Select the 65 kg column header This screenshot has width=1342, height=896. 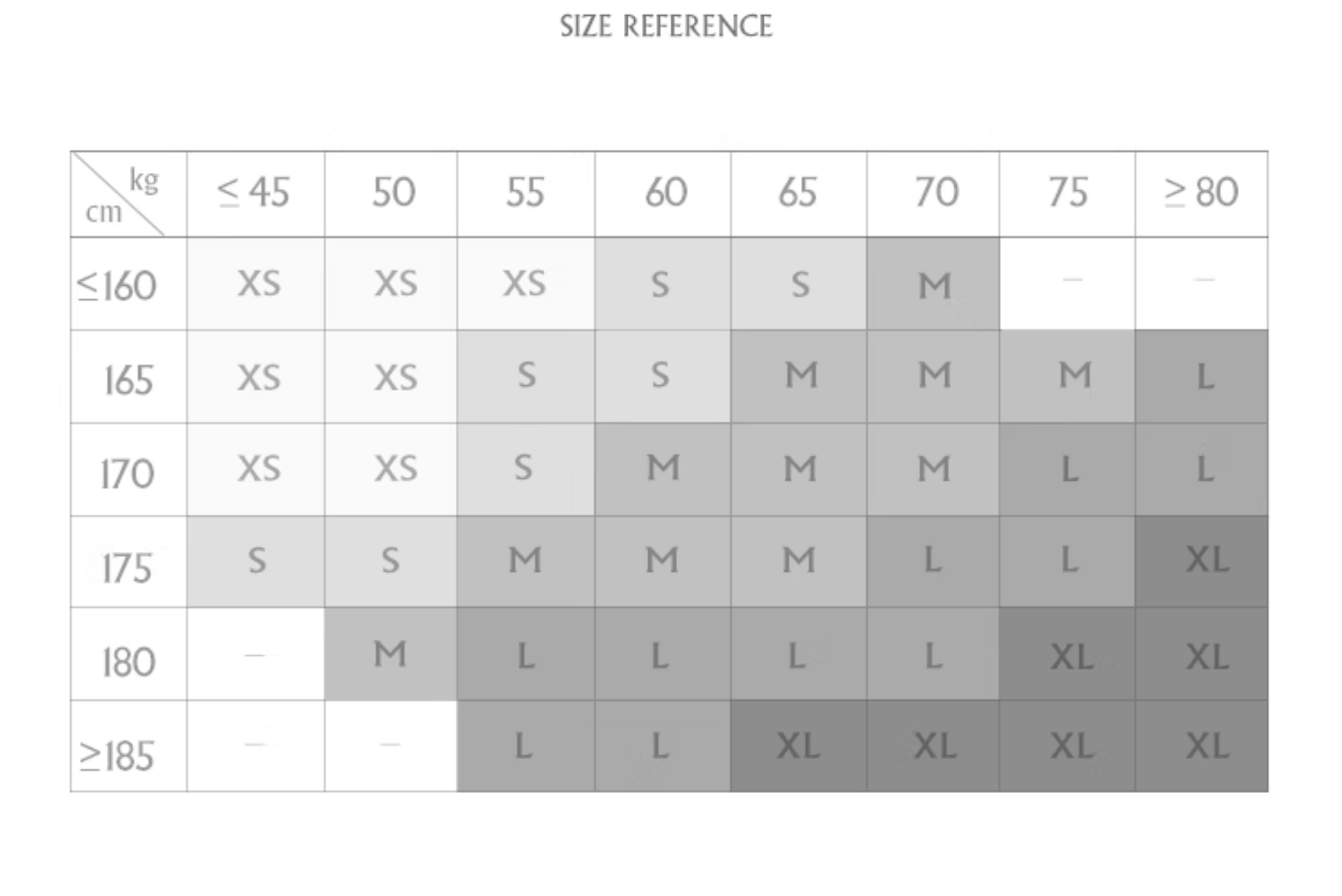coord(797,193)
